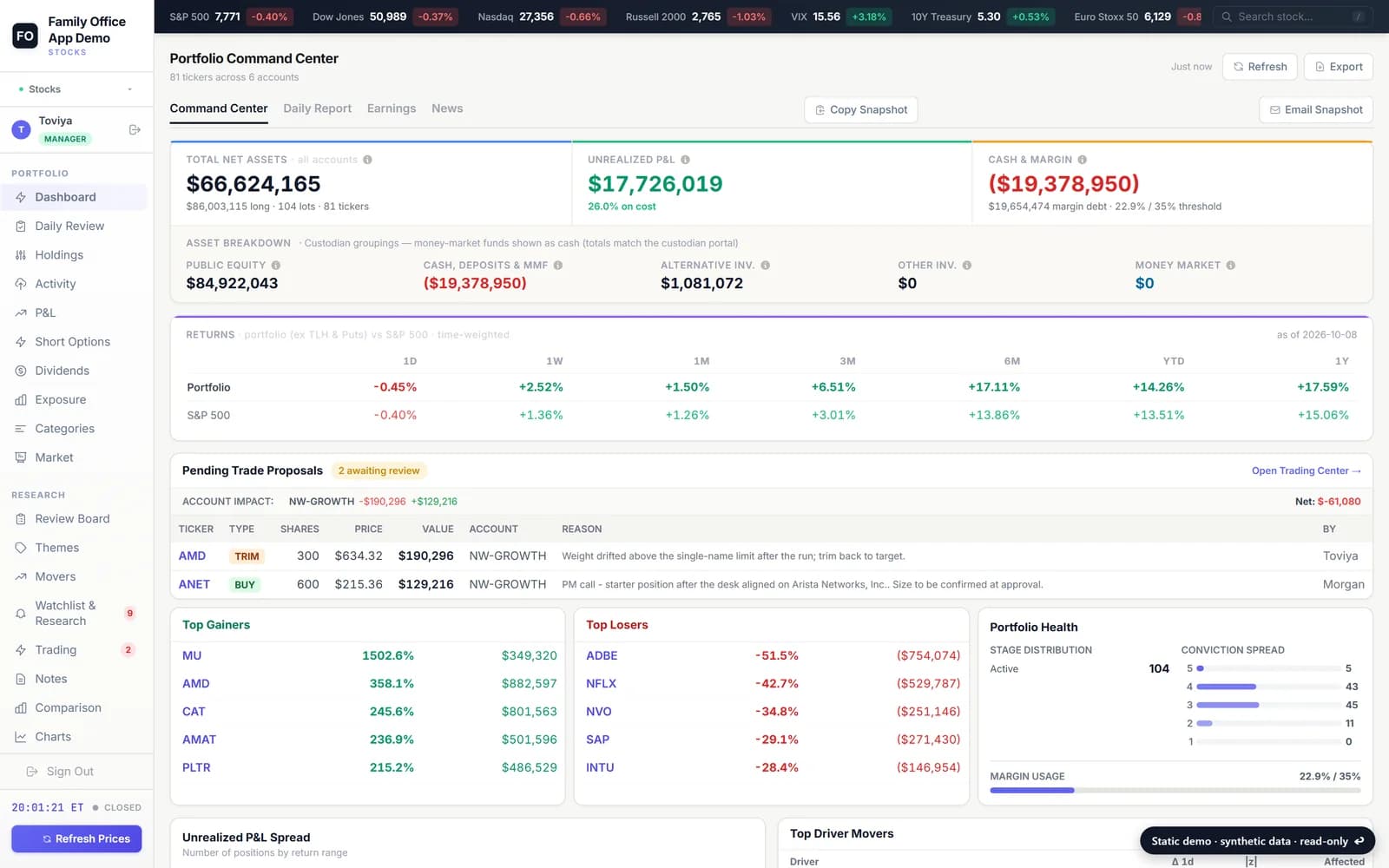1389x868 pixels.
Task: Click the Trading bolt icon
Action: (21, 650)
